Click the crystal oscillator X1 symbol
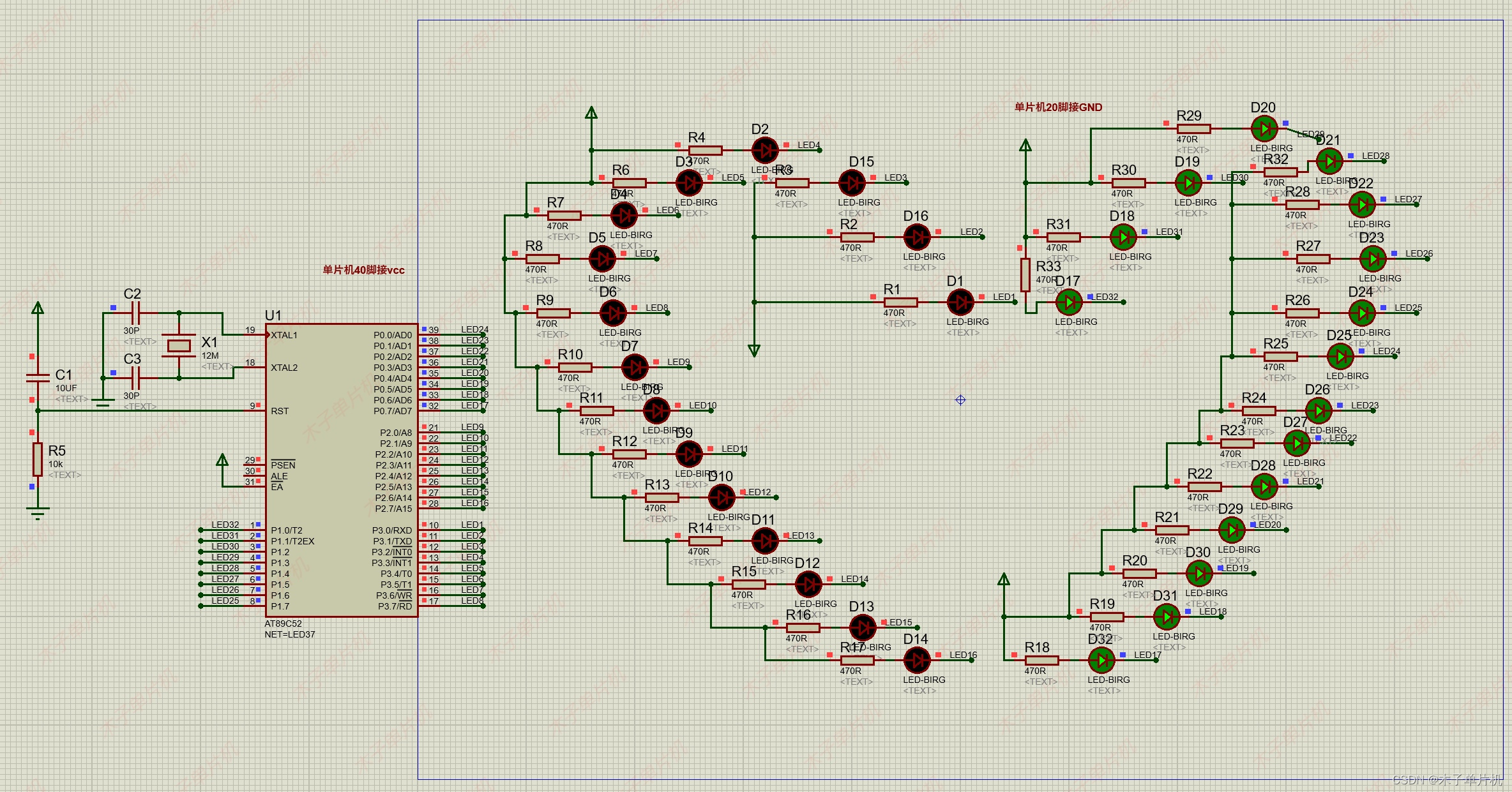This screenshot has height=792, width=1512. [x=179, y=346]
